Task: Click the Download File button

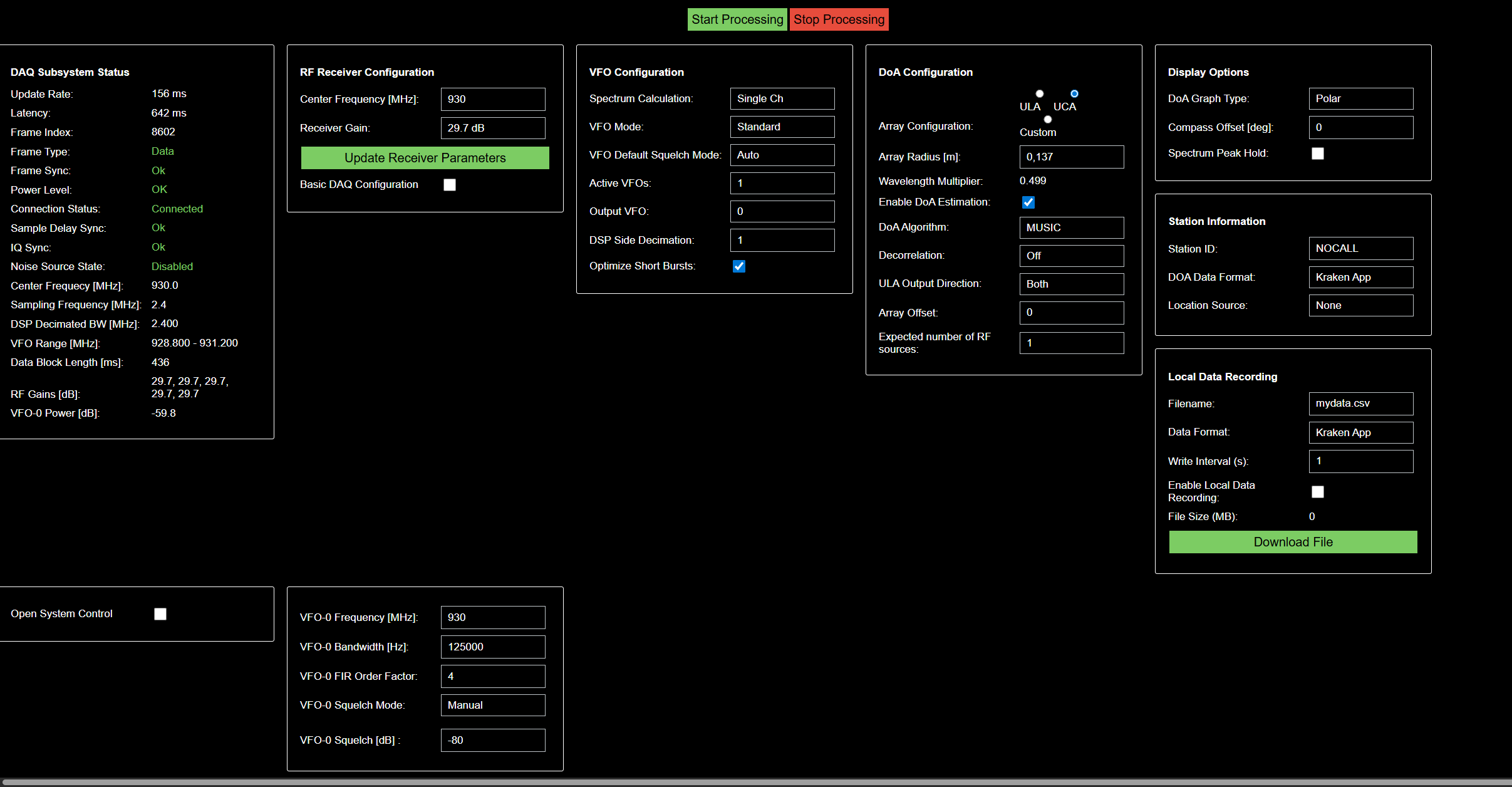Action: (x=1293, y=542)
